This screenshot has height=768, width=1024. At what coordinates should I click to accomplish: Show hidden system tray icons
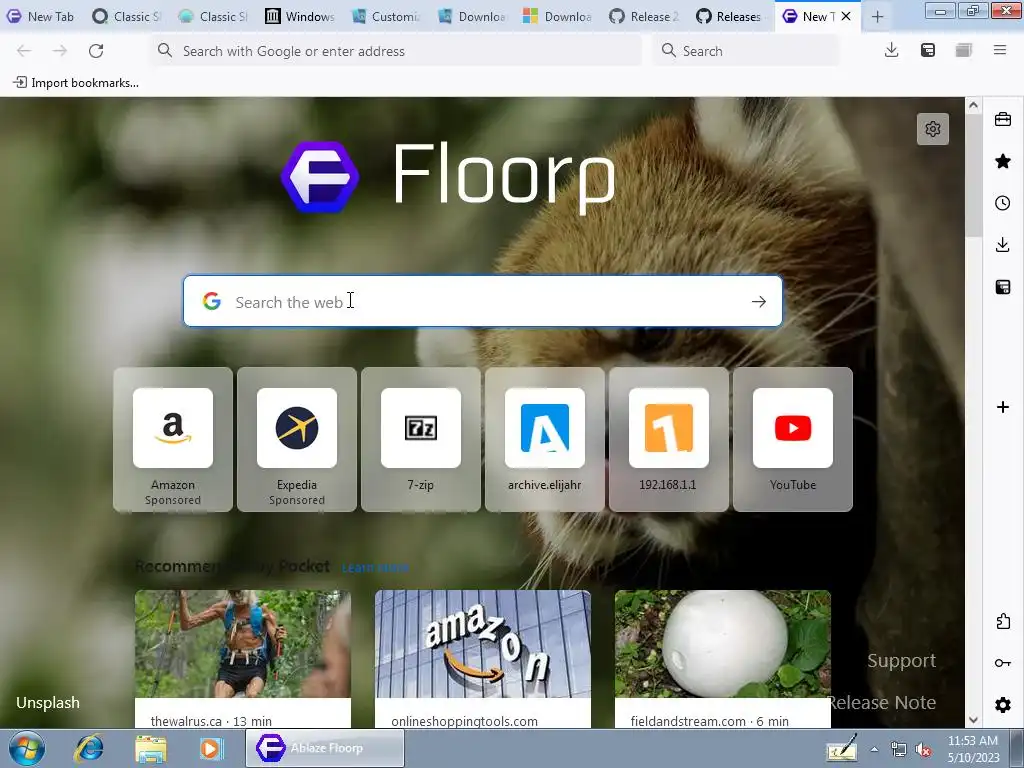coord(874,749)
